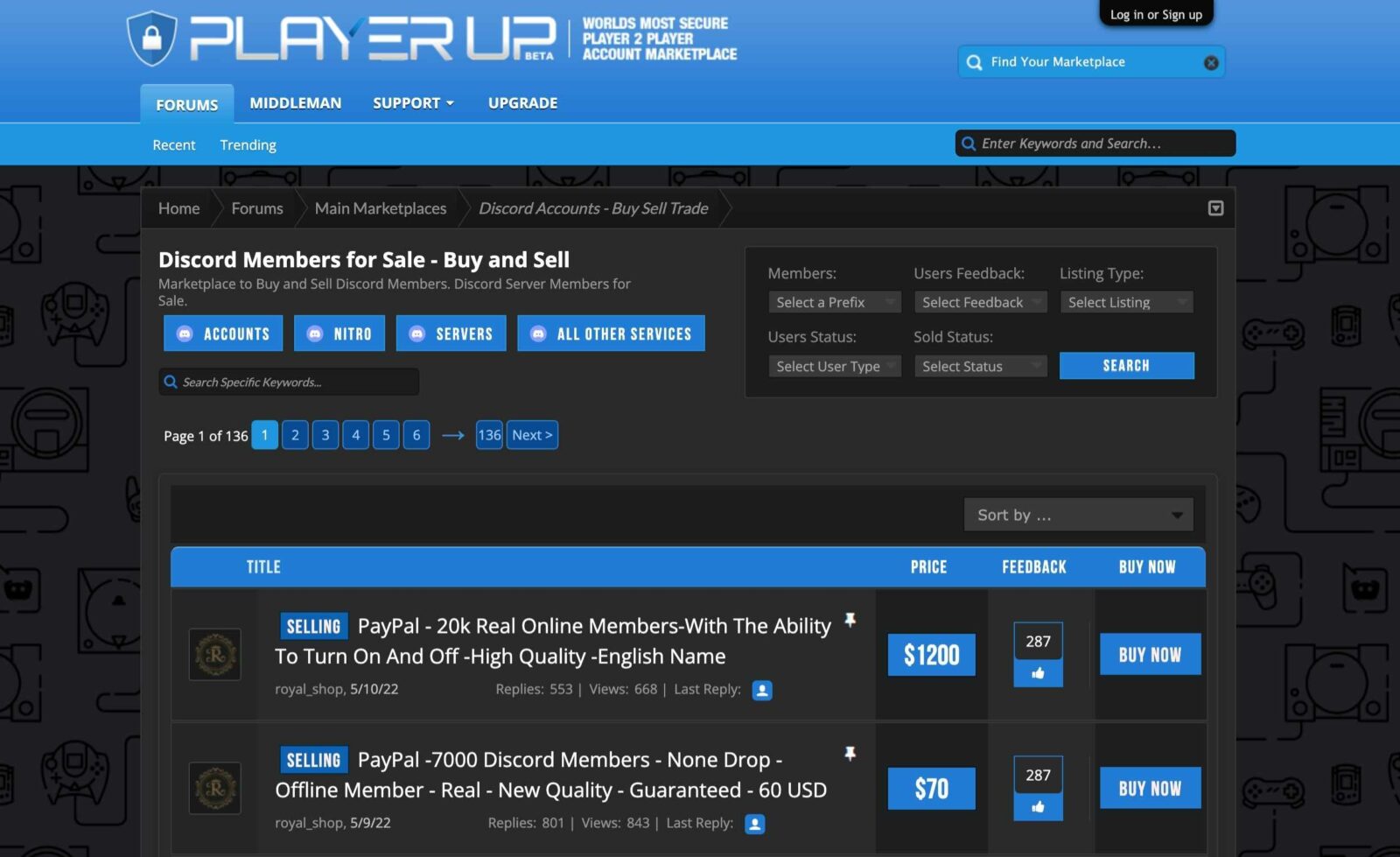Open Discord Accounts - Buy Sell Trade breadcrumb

coord(593,208)
